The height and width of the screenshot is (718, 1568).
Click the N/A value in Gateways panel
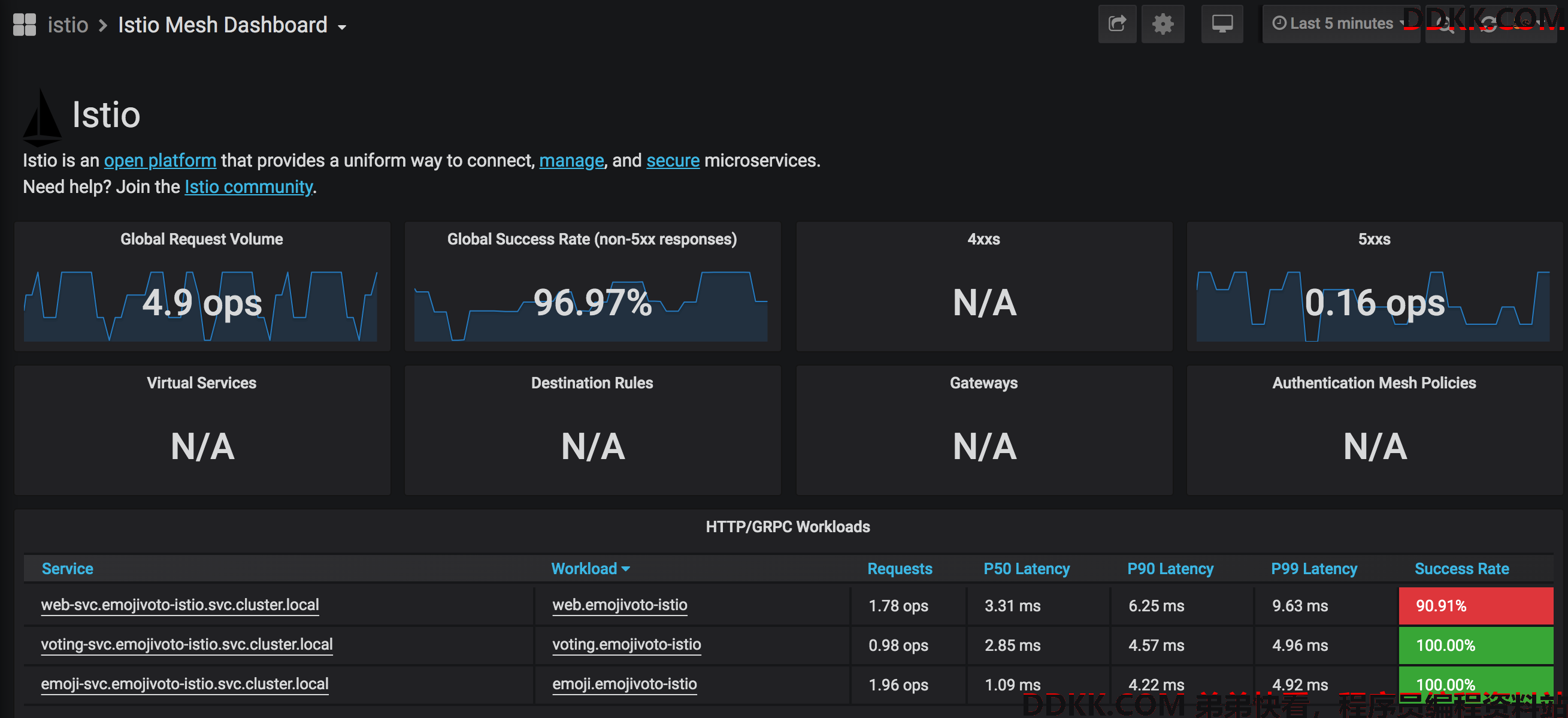[984, 447]
